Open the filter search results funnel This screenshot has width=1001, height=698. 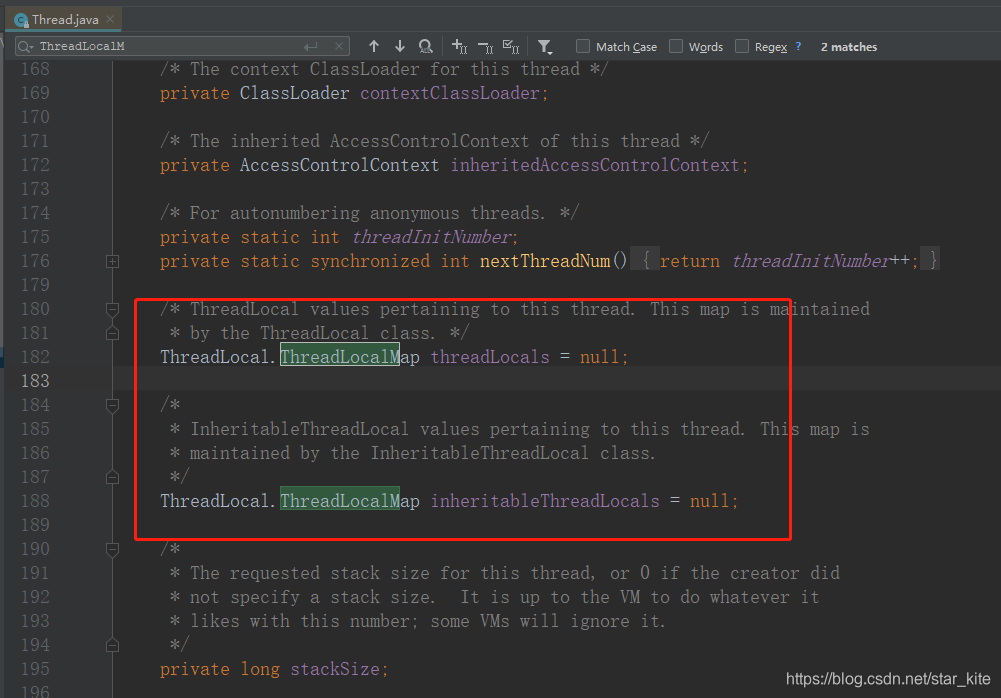click(545, 46)
